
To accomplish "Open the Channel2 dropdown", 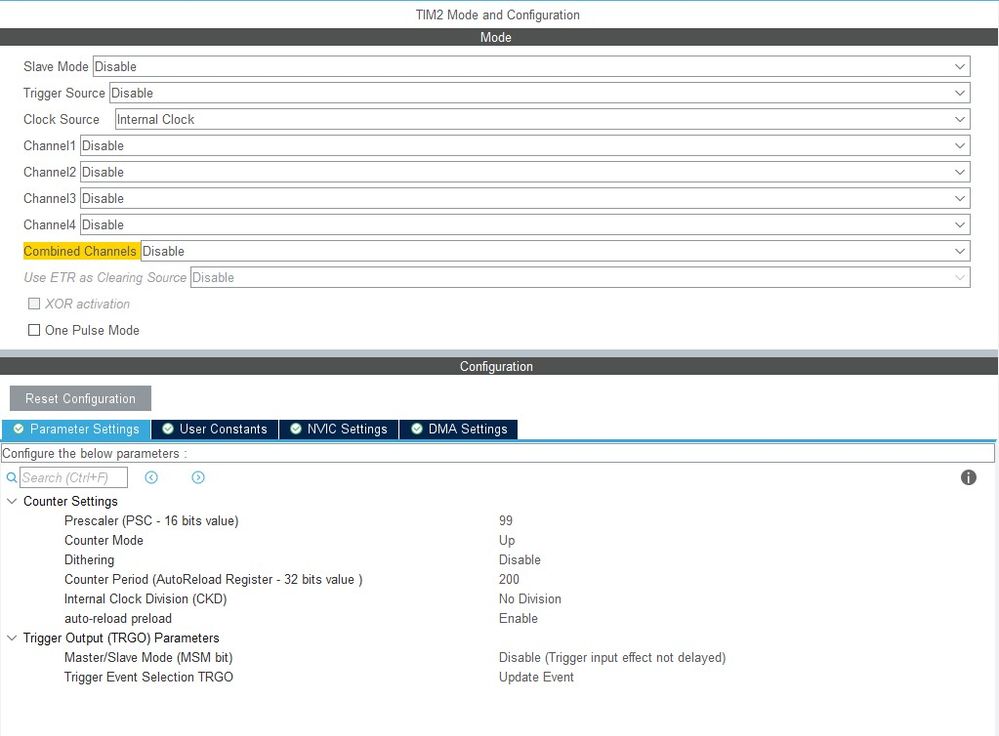I will click(525, 172).
